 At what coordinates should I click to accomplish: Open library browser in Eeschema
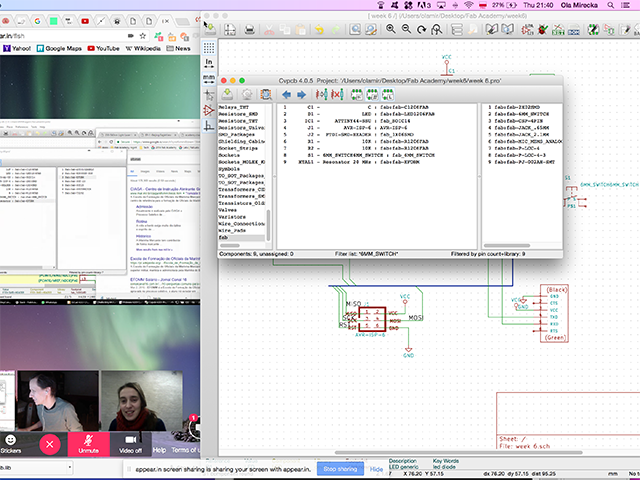click(x=507, y=29)
